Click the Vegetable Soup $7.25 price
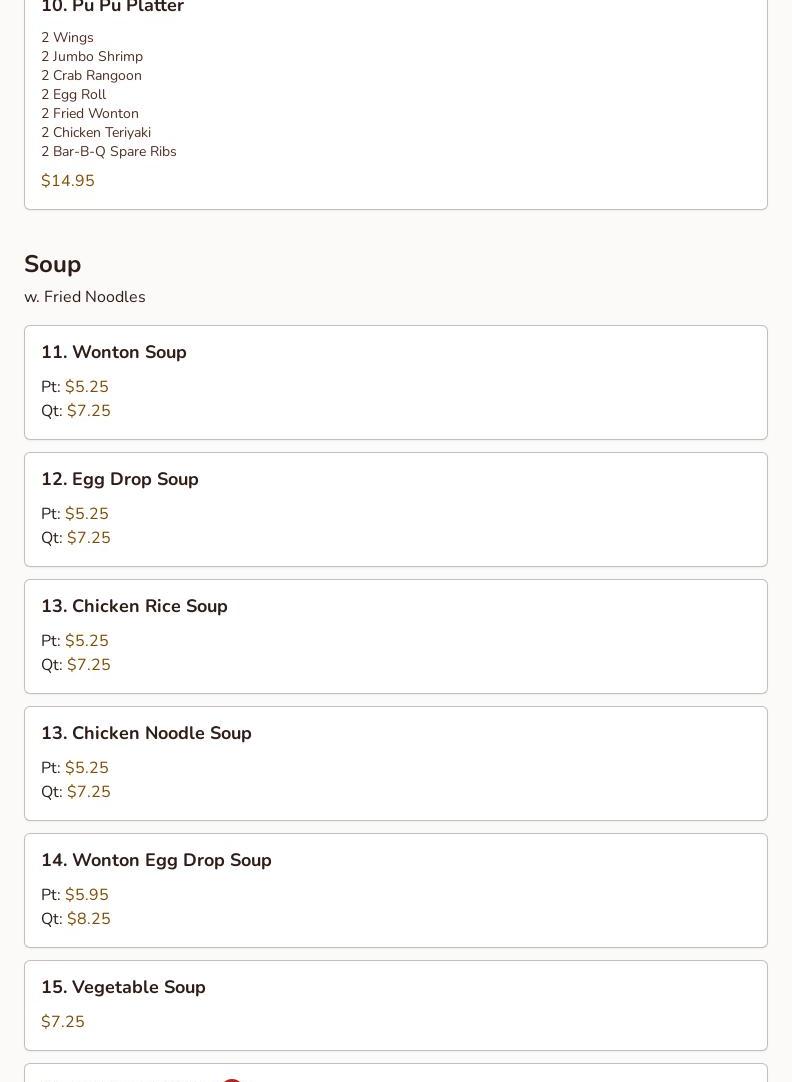The height and width of the screenshot is (1082, 792). 63,1022
